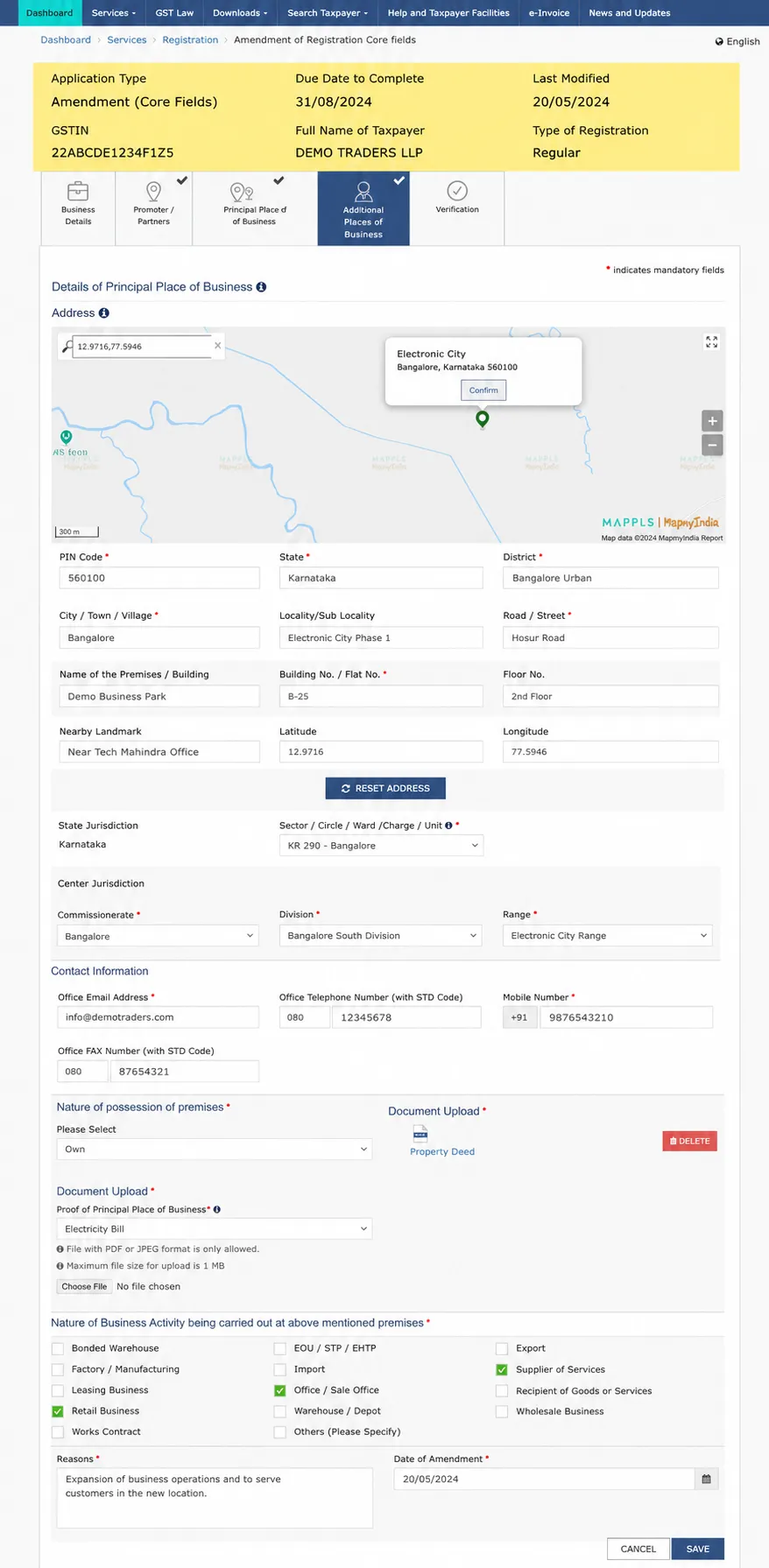Screen dimensions: 769x1568
Task: Check the Export checkbox
Action: click(502, 1348)
